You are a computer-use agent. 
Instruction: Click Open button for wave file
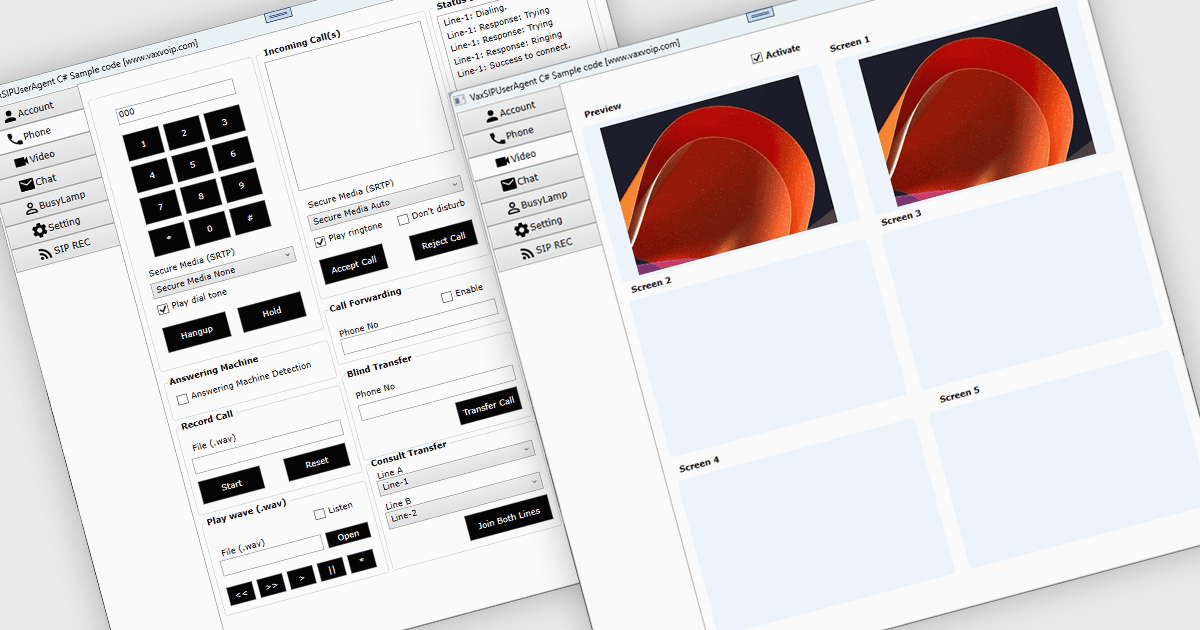pyautogui.click(x=348, y=535)
